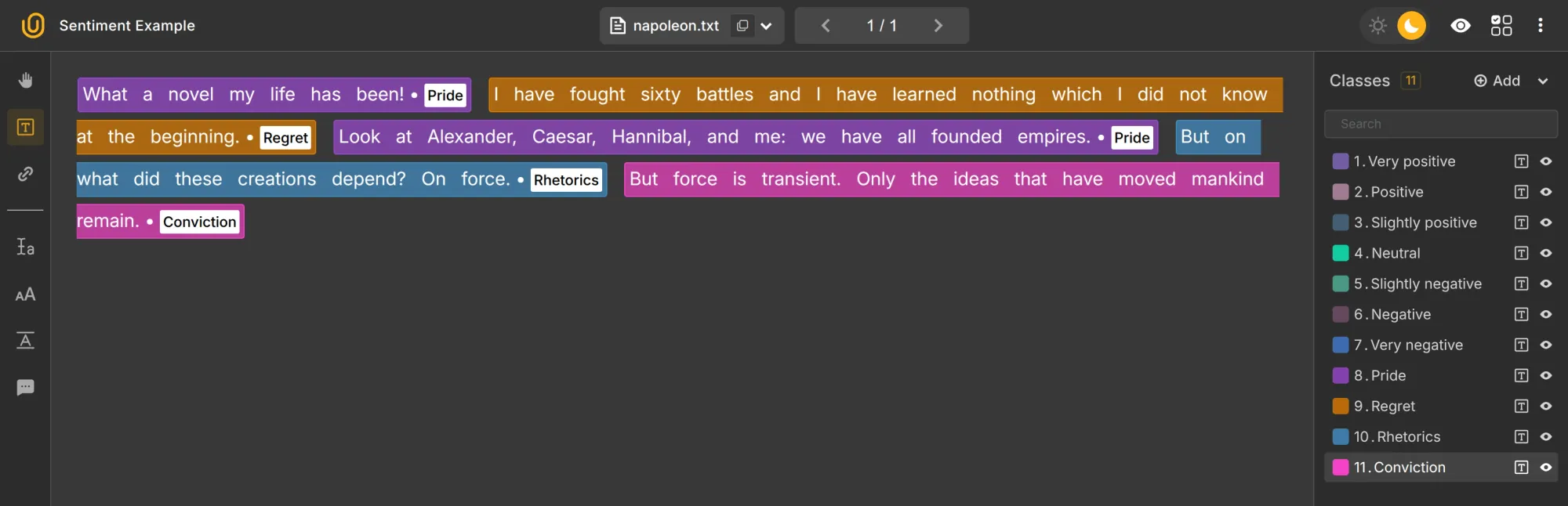Expand the Add class dropdown arrow
This screenshot has height=506, width=1568.
[1543, 81]
